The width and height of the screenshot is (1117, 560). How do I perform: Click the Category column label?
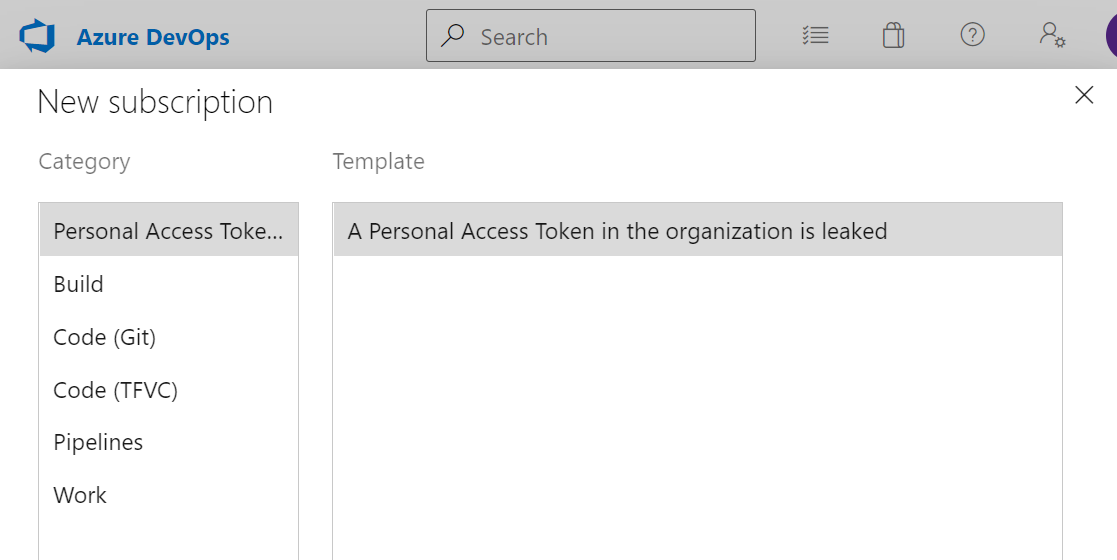84,162
